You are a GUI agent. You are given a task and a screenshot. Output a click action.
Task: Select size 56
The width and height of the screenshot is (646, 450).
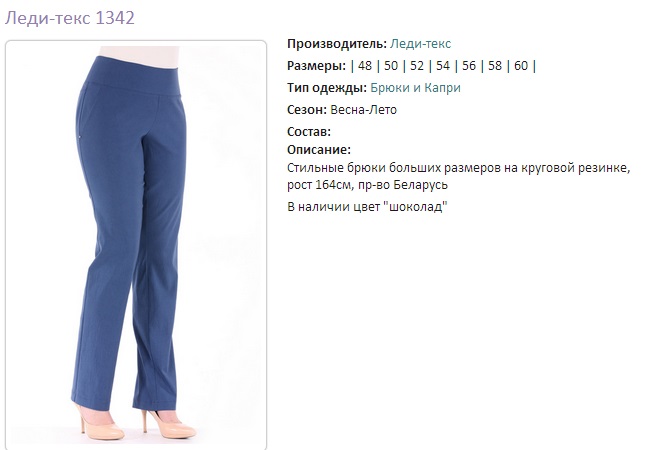468,66
